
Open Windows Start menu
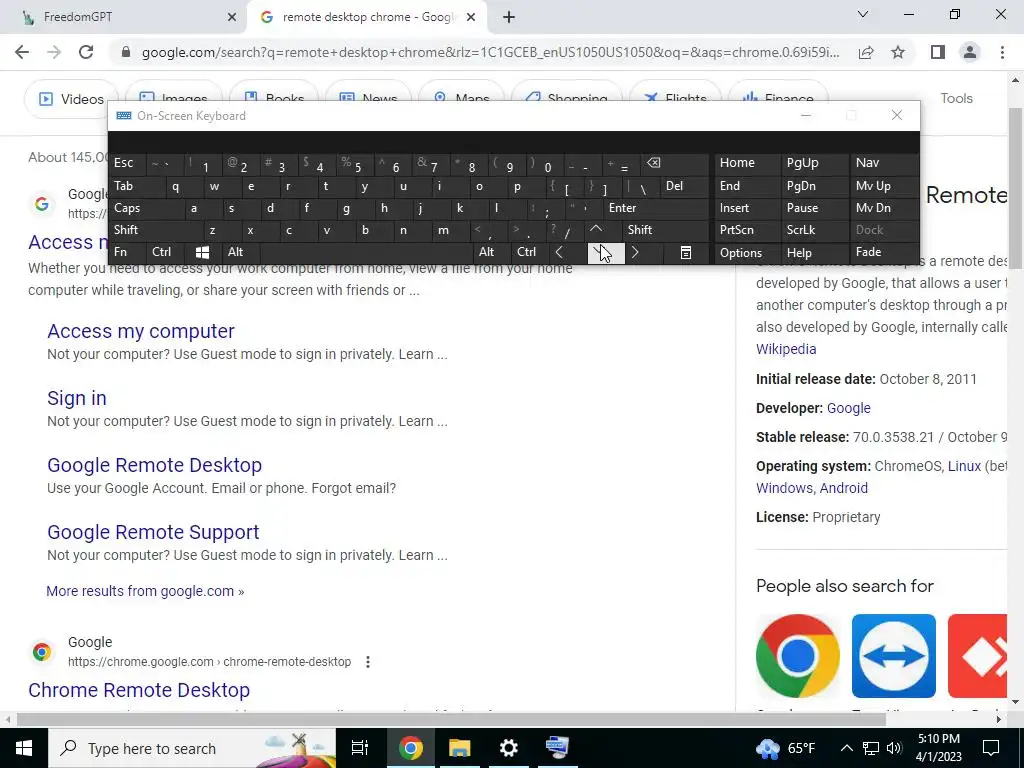point(24,748)
